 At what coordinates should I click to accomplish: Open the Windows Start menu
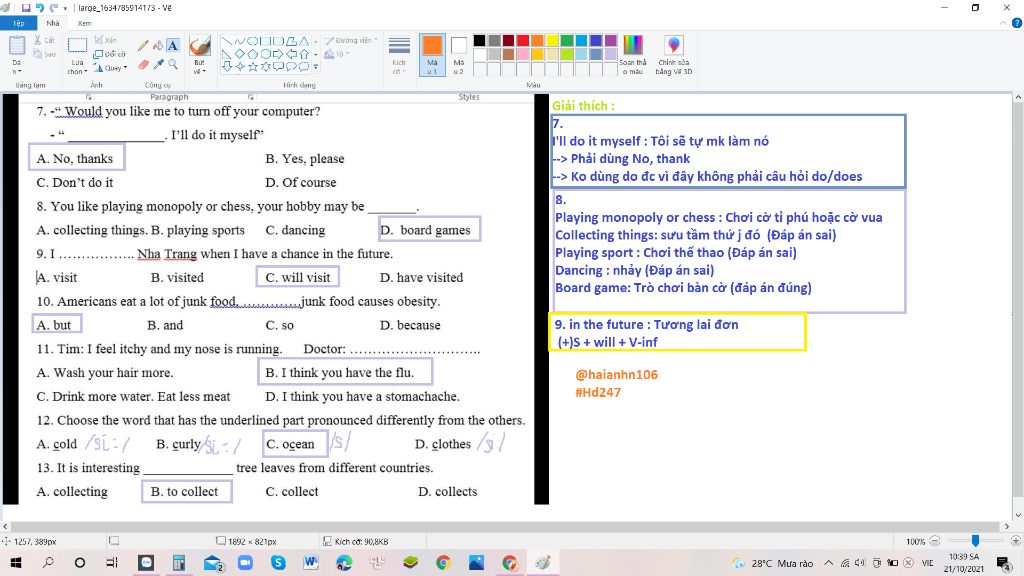tap(16, 562)
